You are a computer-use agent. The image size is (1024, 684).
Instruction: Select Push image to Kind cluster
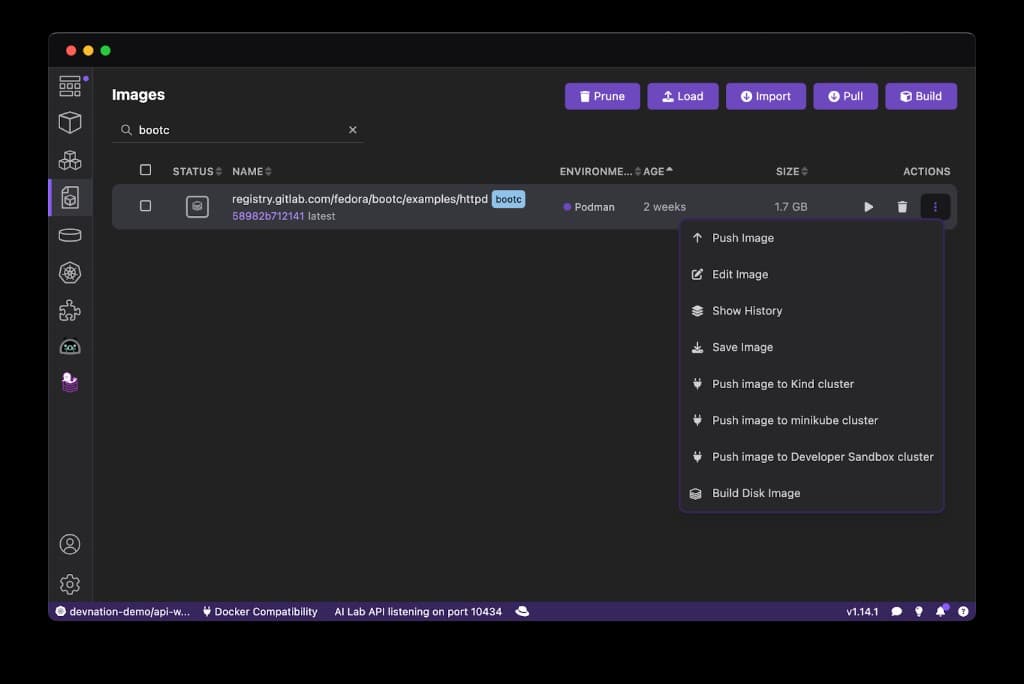tap(783, 383)
